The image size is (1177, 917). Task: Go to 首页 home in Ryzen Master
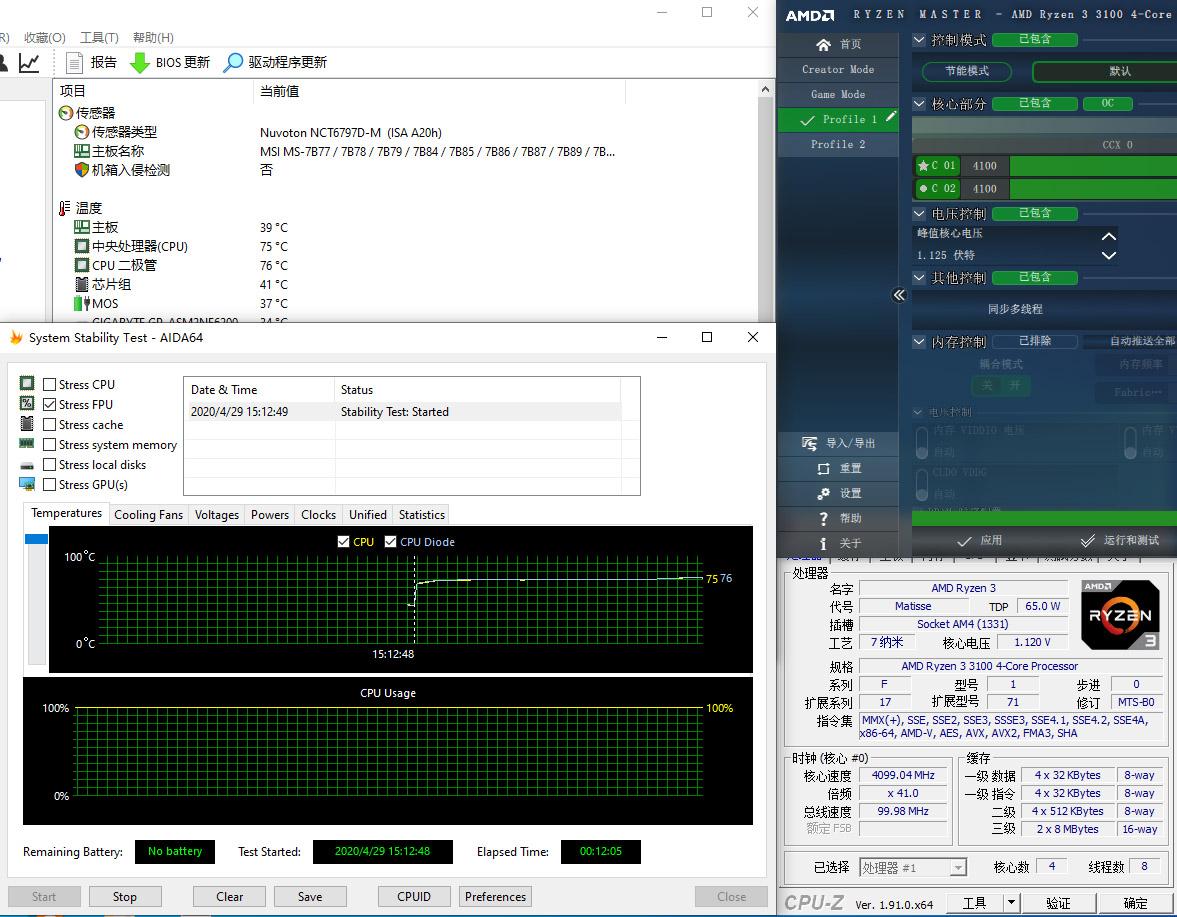click(838, 44)
